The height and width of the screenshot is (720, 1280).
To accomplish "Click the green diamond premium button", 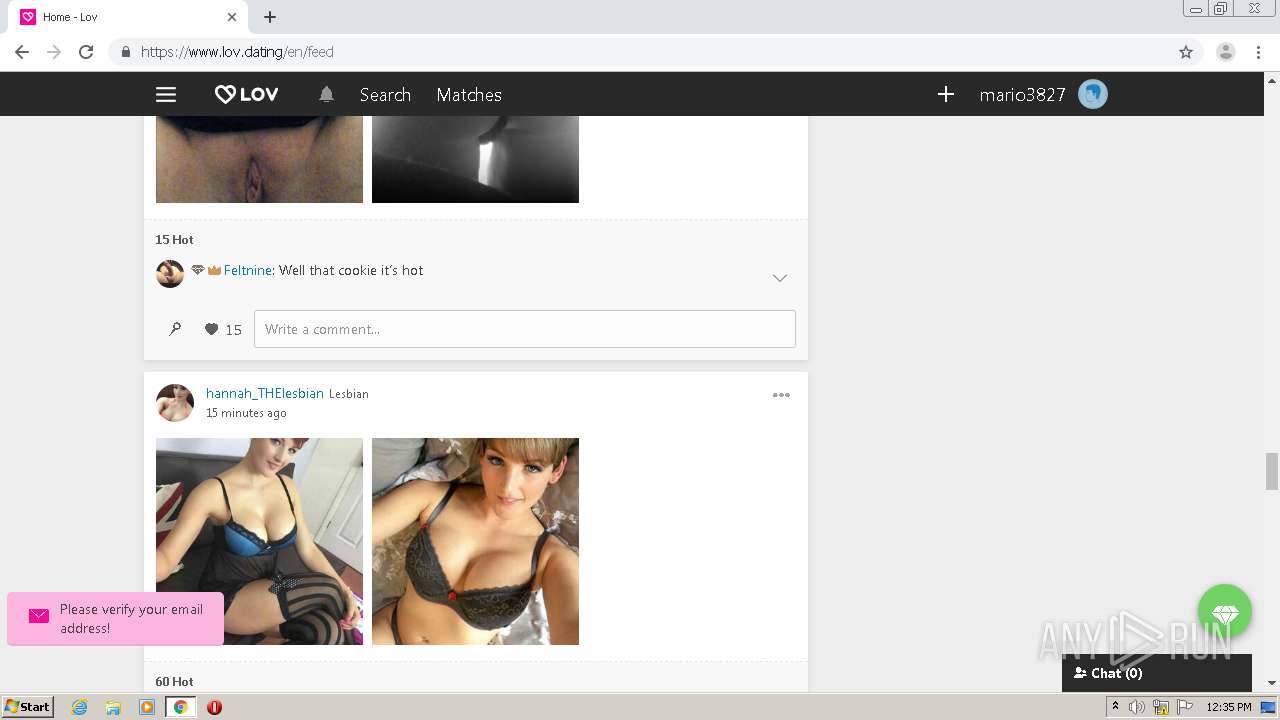I will tap(1225, 612).
